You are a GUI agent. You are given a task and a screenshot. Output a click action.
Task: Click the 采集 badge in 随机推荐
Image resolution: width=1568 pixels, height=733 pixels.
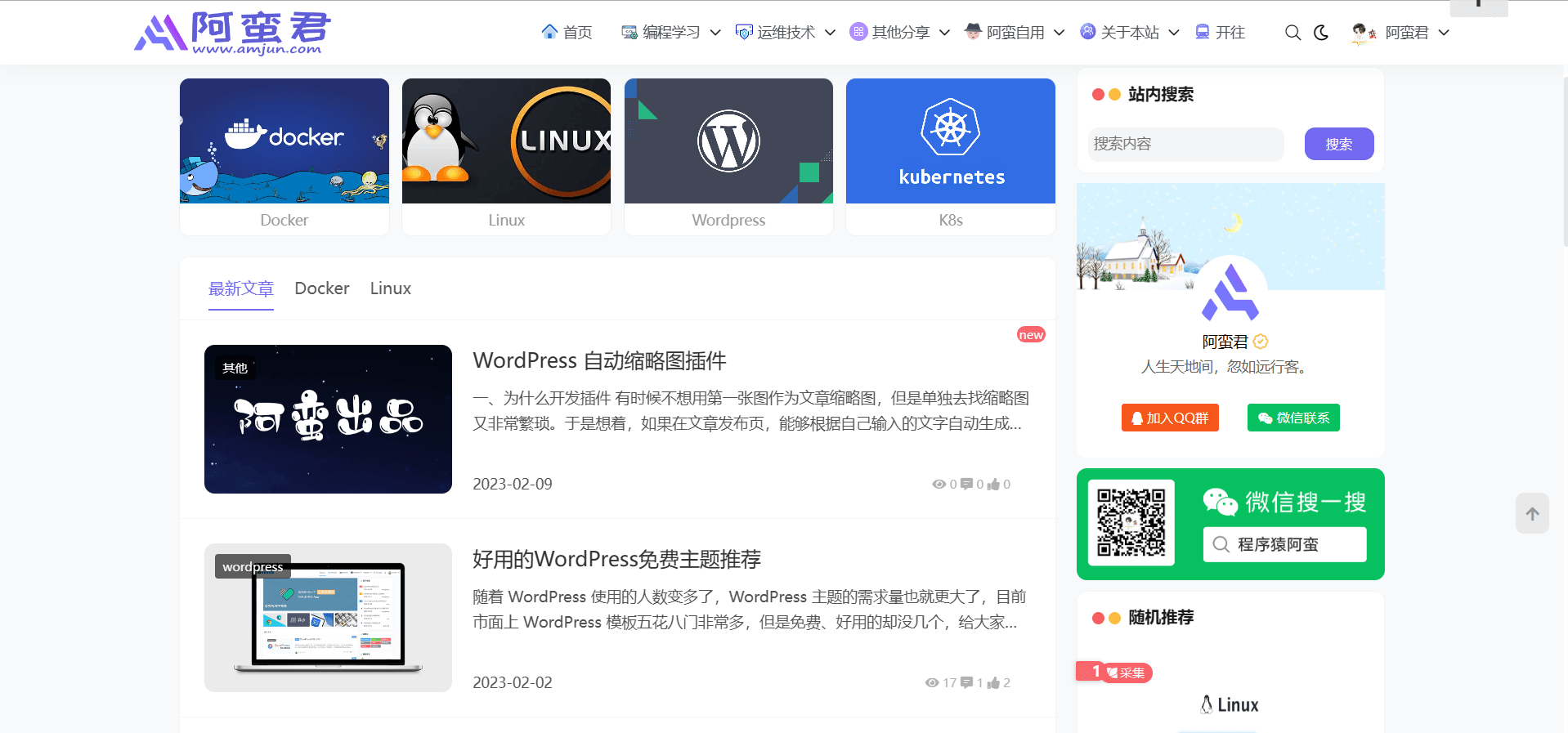tap(1127, 673)
